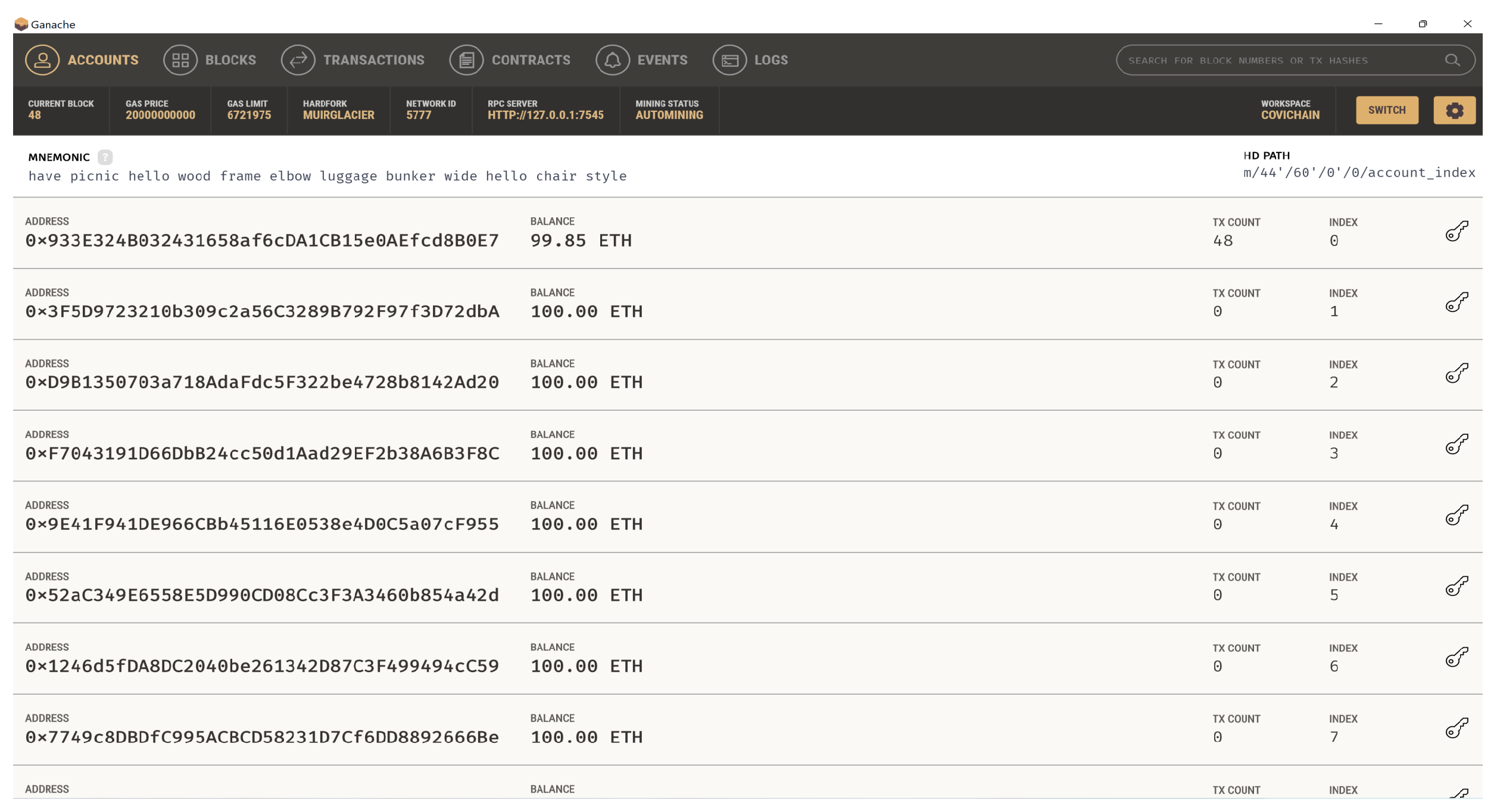Screen dimensions: 1497x812
Task: Select the Accounts tab
Action: [x=82, y=60]
